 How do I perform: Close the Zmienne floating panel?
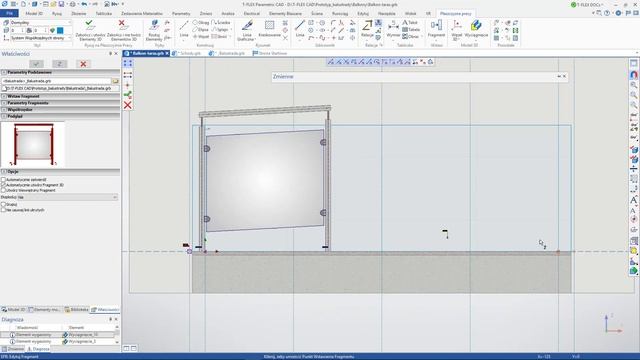pyautogui.click(x=564, y=76)
